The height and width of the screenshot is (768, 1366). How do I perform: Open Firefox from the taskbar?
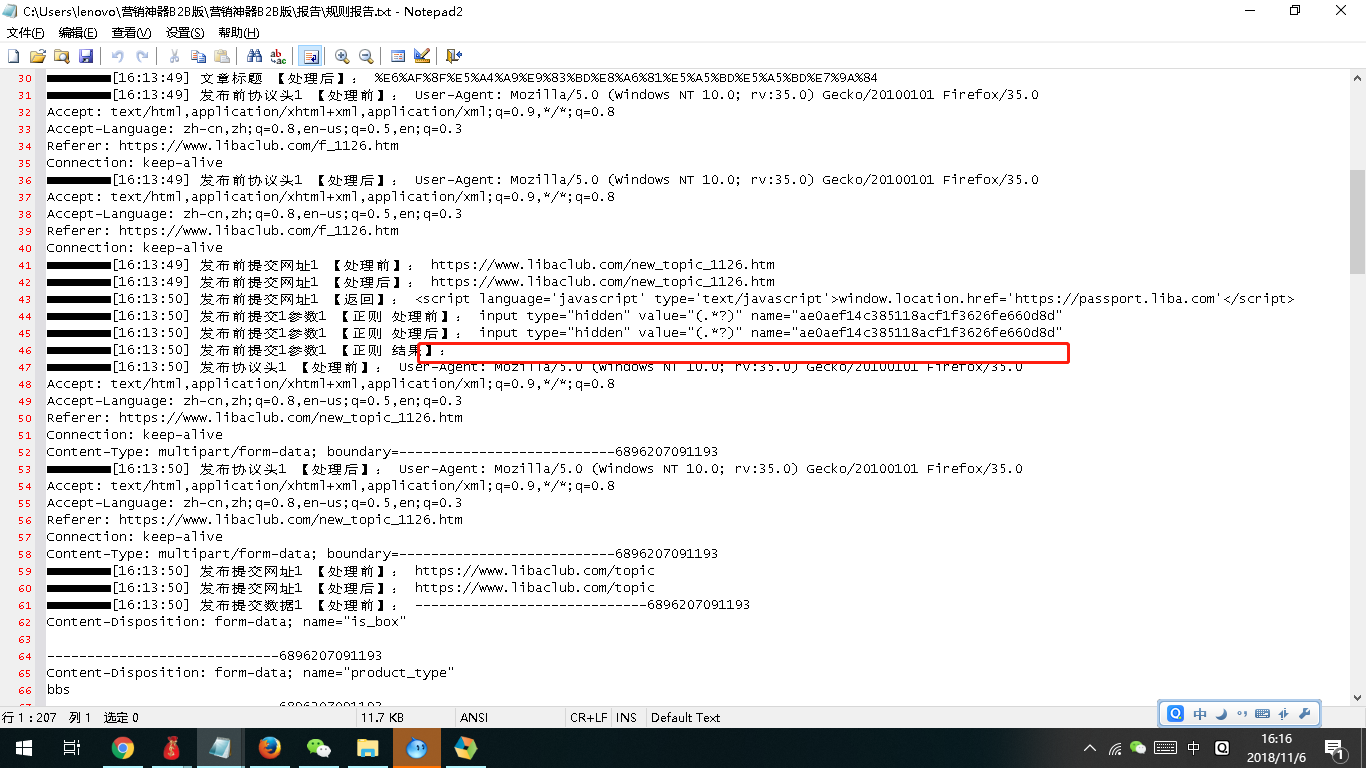point(269,747)
